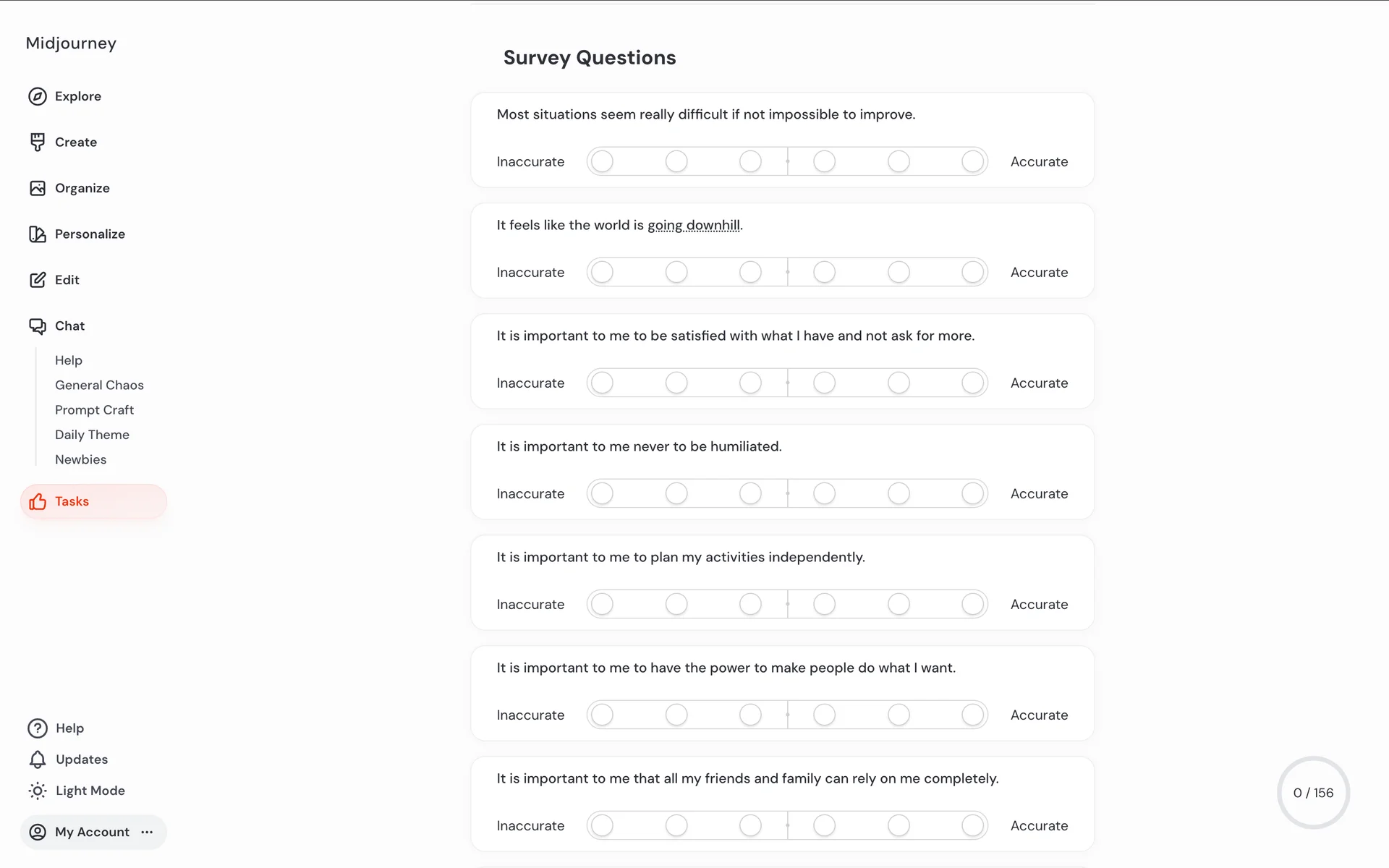The width and height of the screenshot is (1389, 868).
Task: Toggle Light Mode in the sidebar
Action: pos(76,791)
